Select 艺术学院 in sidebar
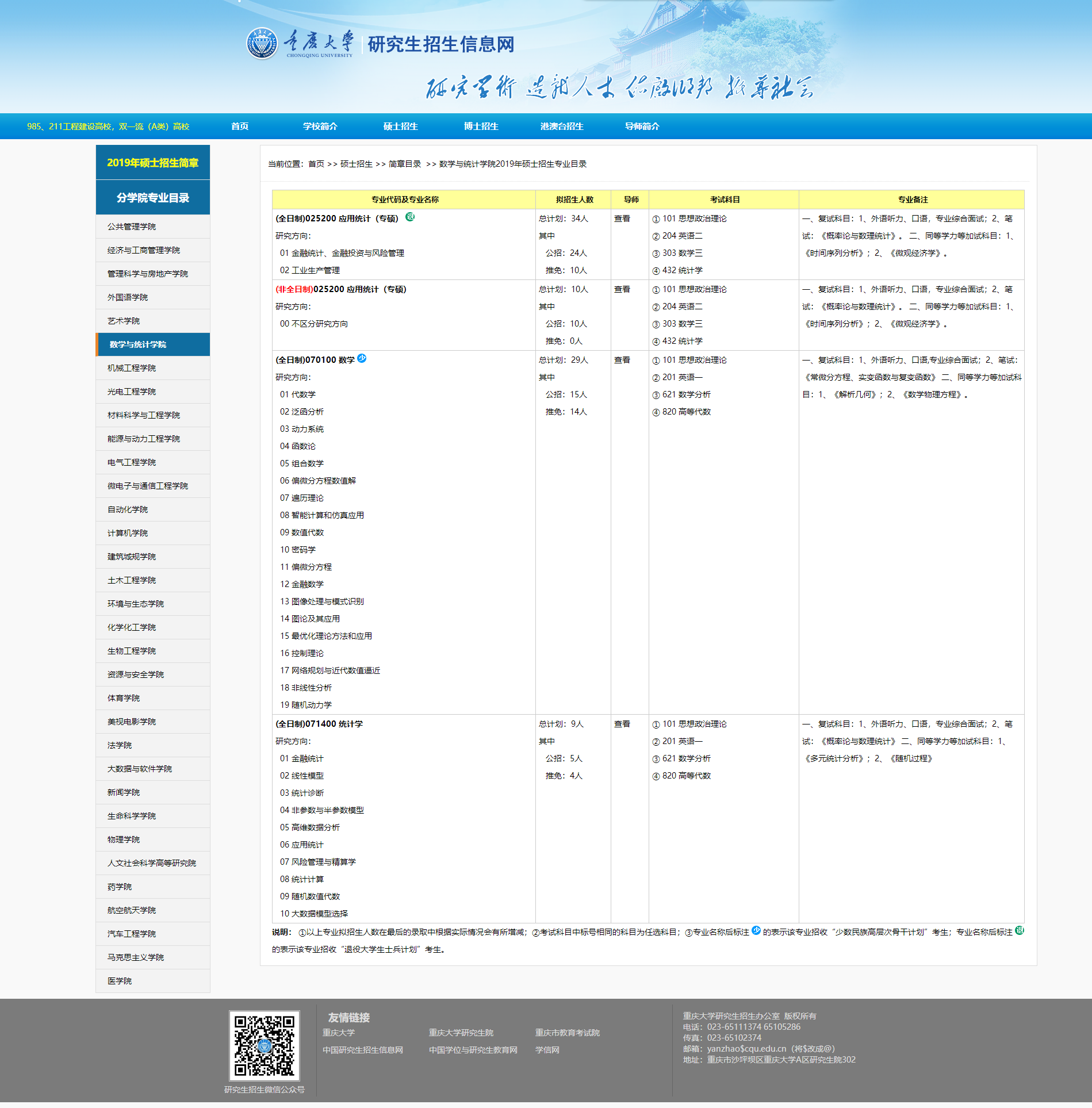The width and height of the screenshot is (1092, 1108). pos(153,321)
